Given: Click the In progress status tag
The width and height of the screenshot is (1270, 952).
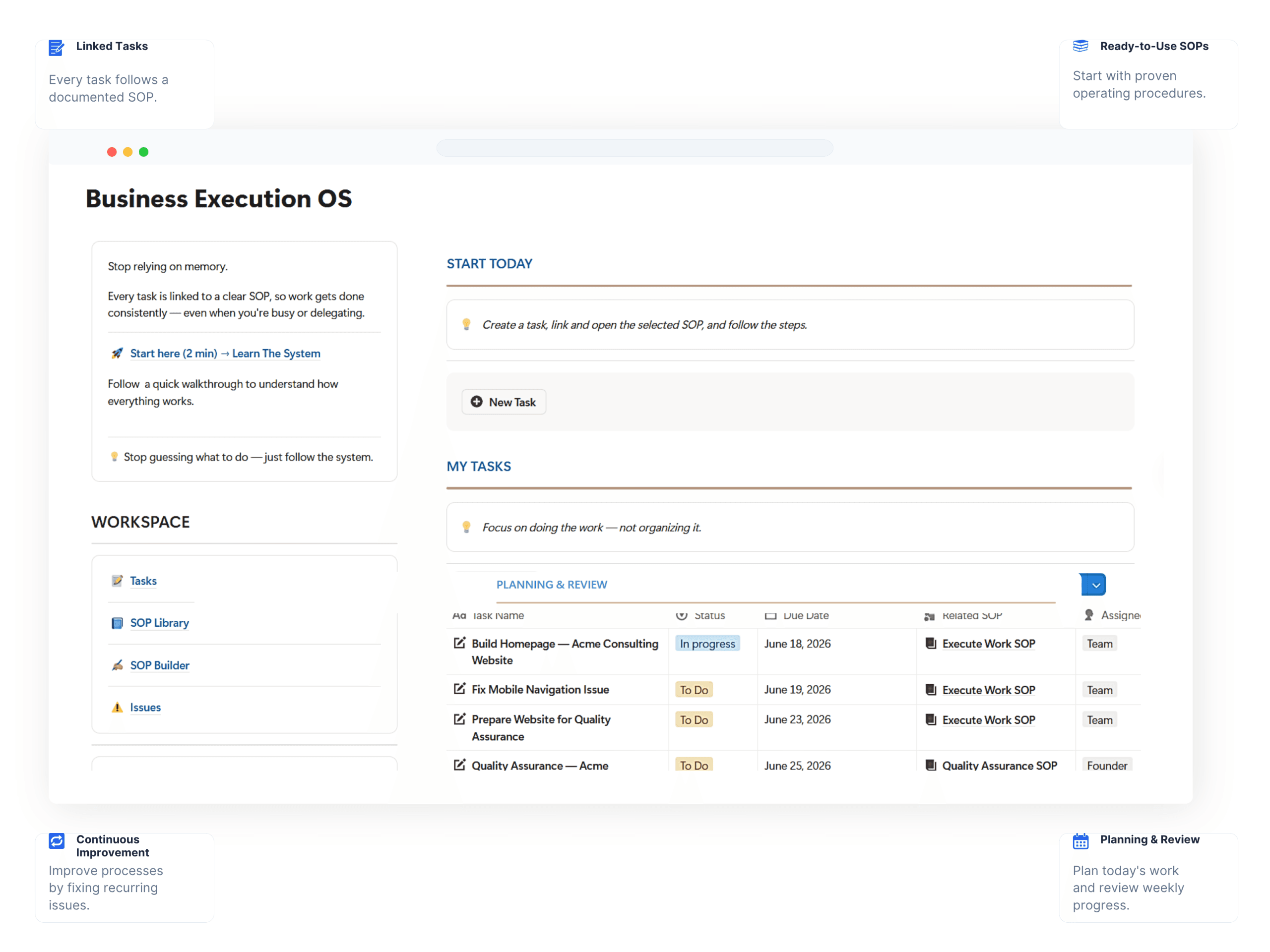Looking at the screenshot, I should coord(707,643).
